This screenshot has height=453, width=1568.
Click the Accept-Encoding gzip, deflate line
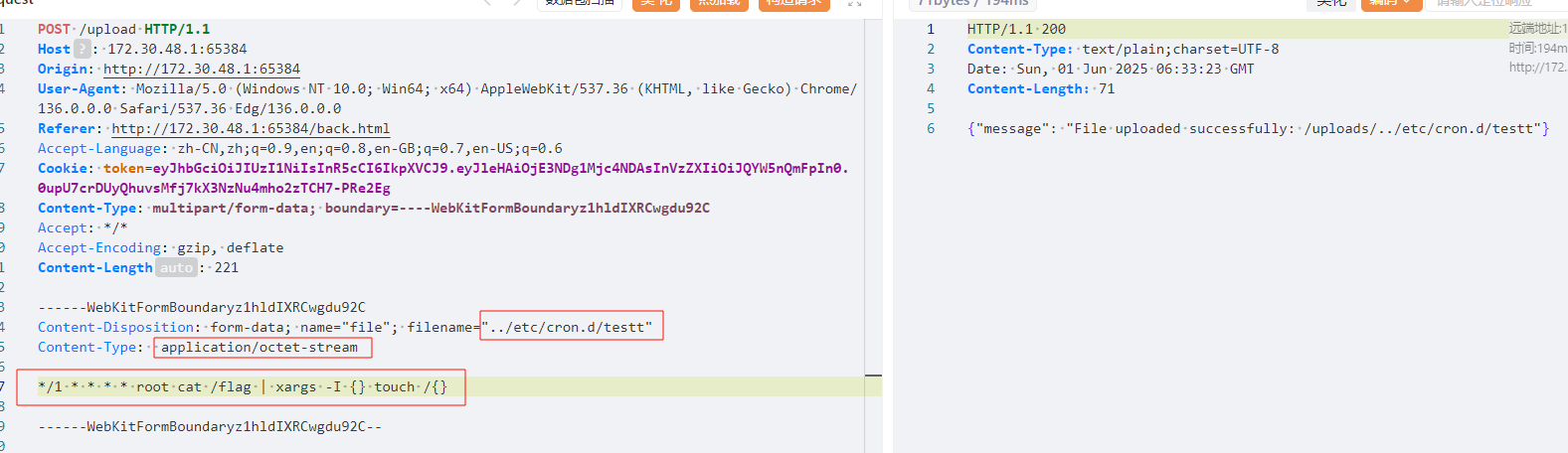tap(161, 247)
